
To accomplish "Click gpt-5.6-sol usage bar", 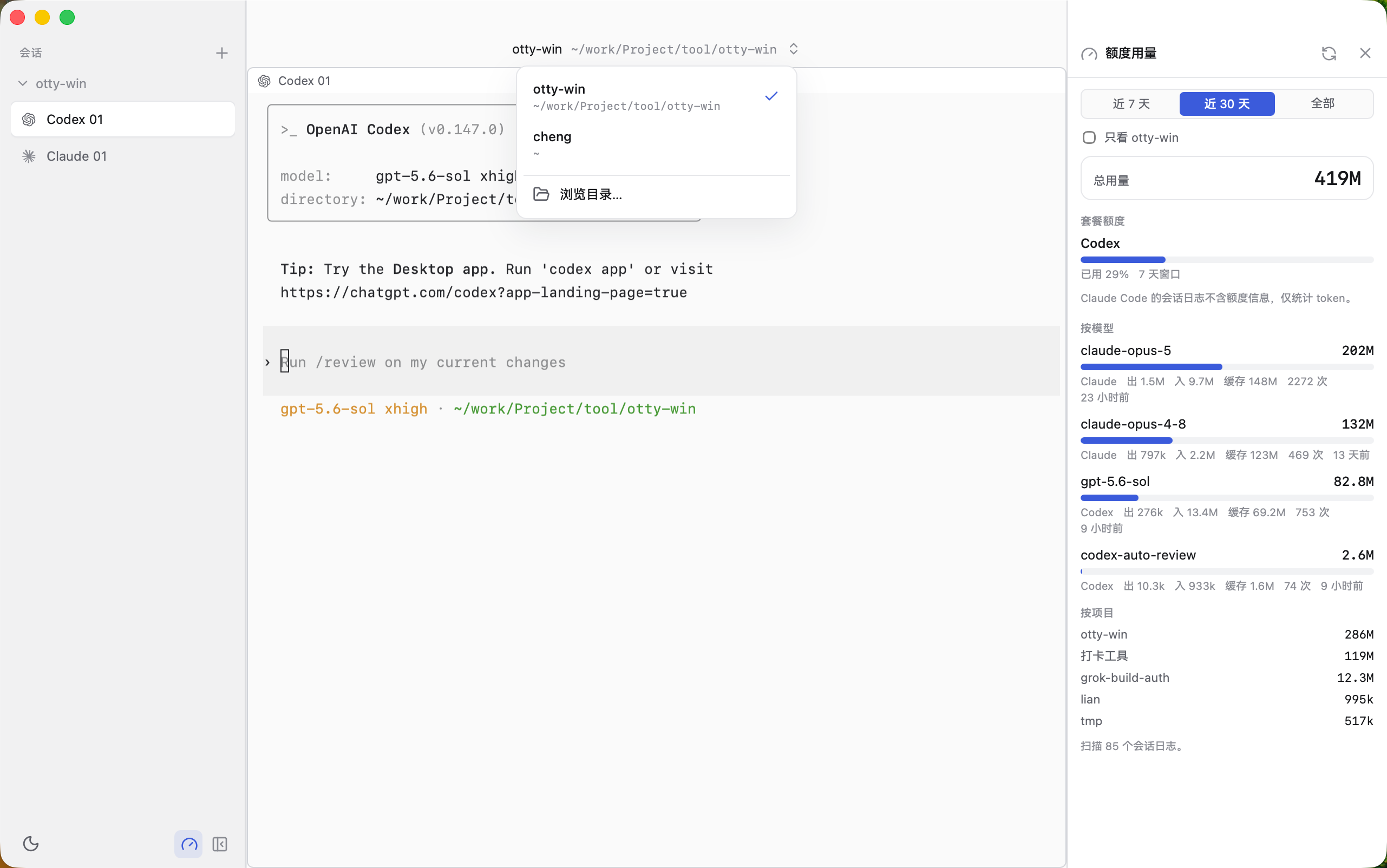I will [1227, 497].
